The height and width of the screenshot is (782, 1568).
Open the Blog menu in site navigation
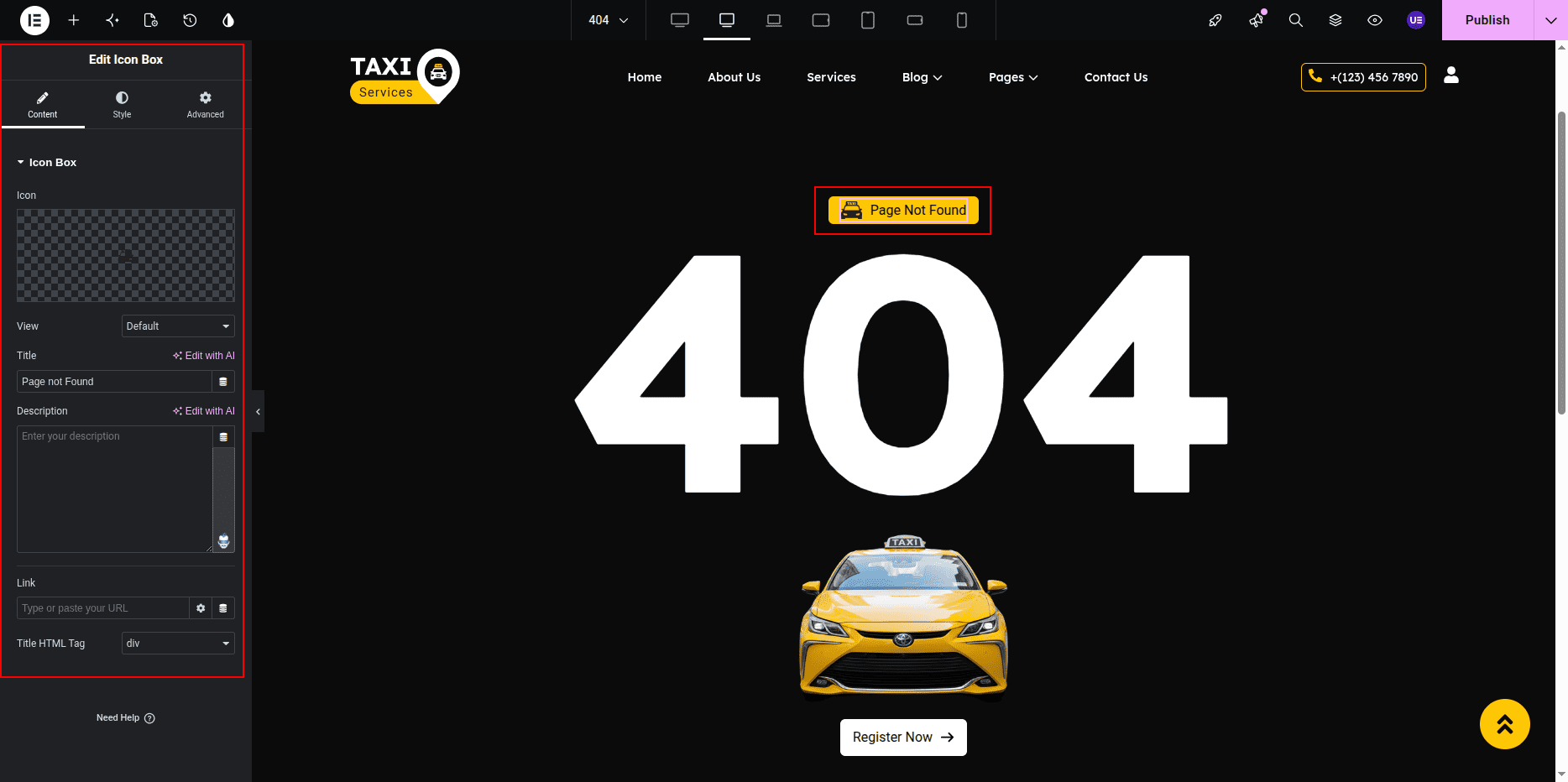[922, 77]
